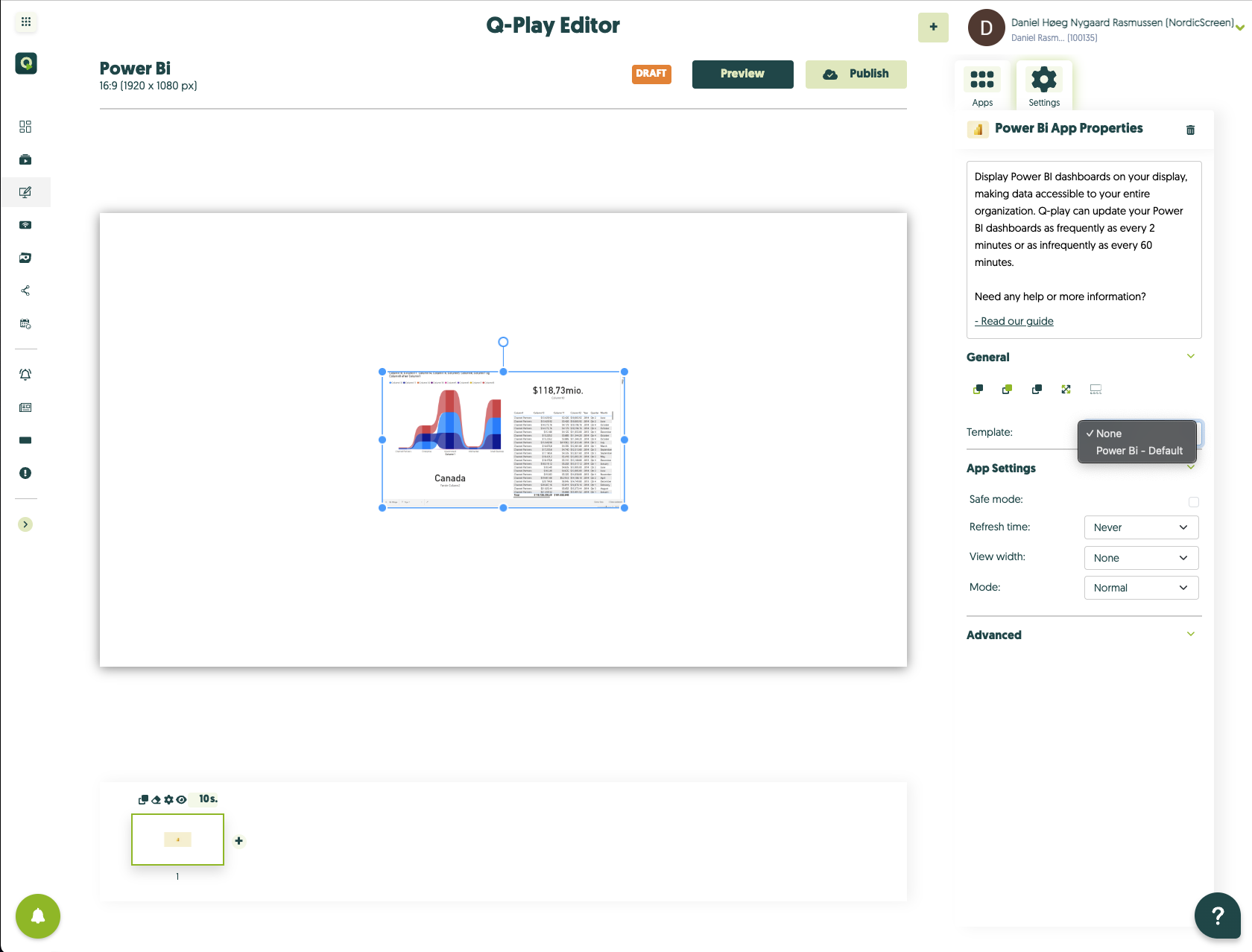Open the news feed sidebar icon
Screen dimensions: 1252x952
pos(25,407)
